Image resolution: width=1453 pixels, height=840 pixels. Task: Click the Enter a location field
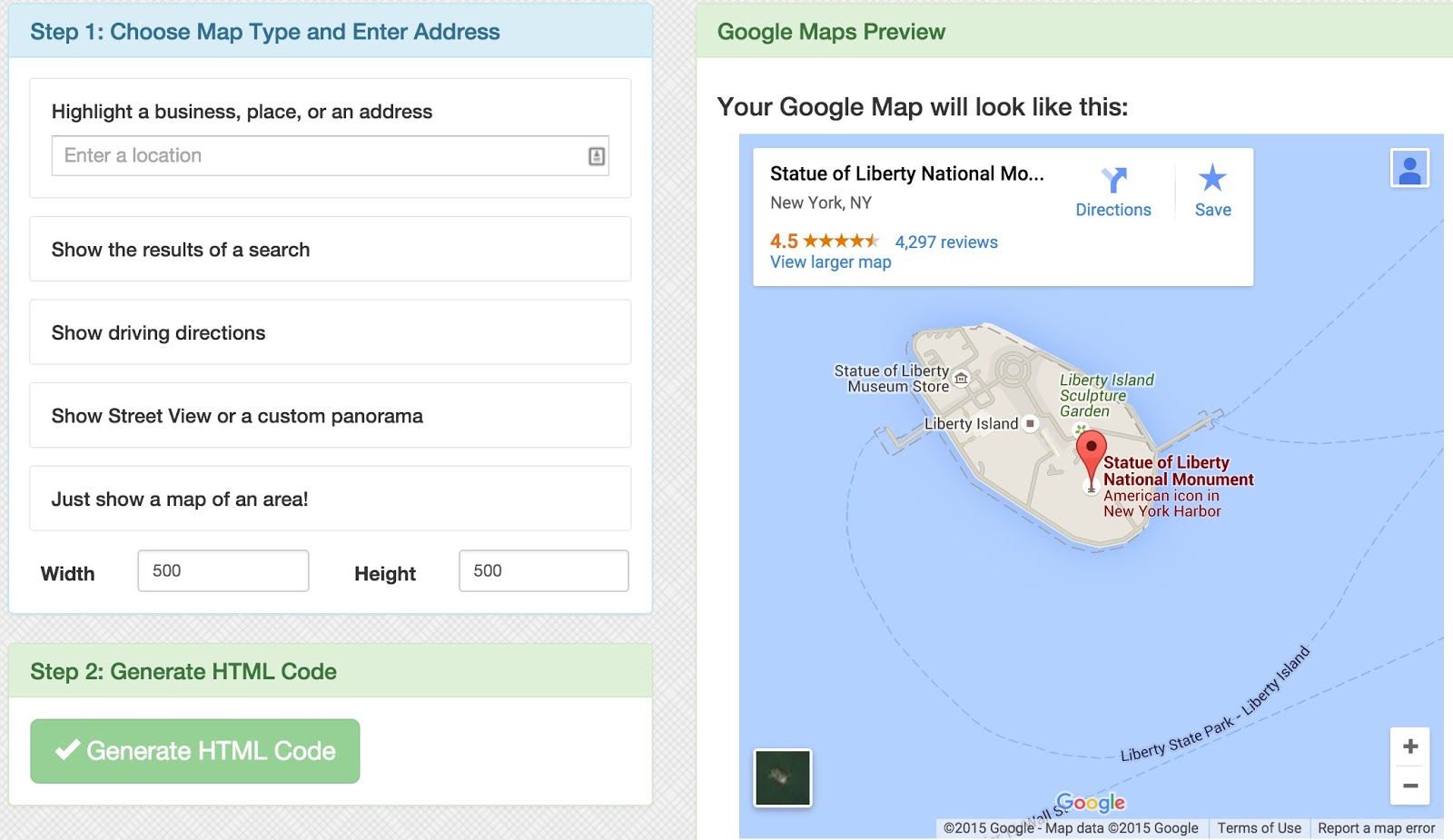[x=318, y=156]
